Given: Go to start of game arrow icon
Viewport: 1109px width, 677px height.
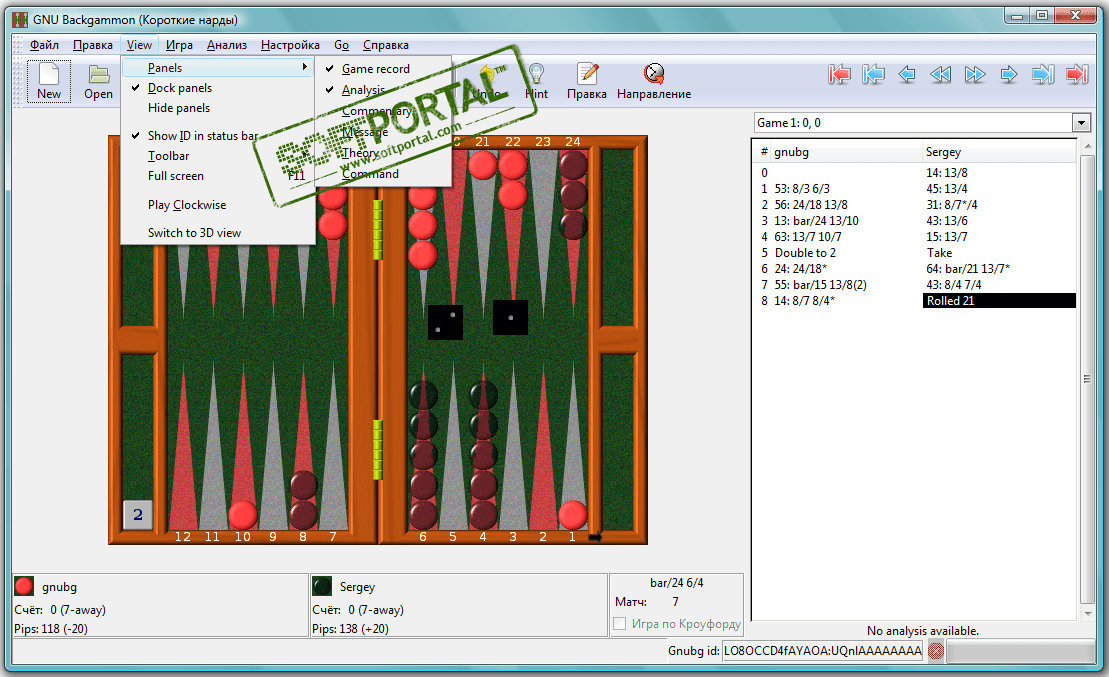Looking at the screenshot, I should point(873,74).
